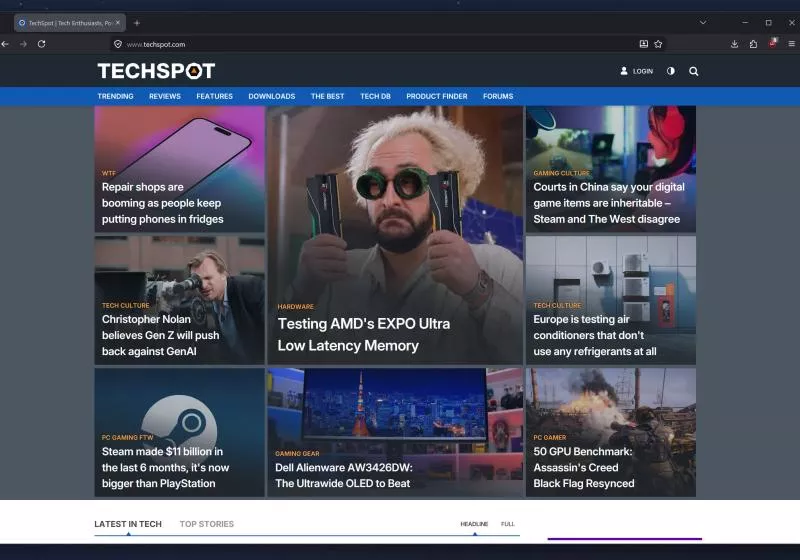The height and width of the screenshot is (560, 800).
Task: Click the GAMING GEAR category label
Action: [297, 453]
